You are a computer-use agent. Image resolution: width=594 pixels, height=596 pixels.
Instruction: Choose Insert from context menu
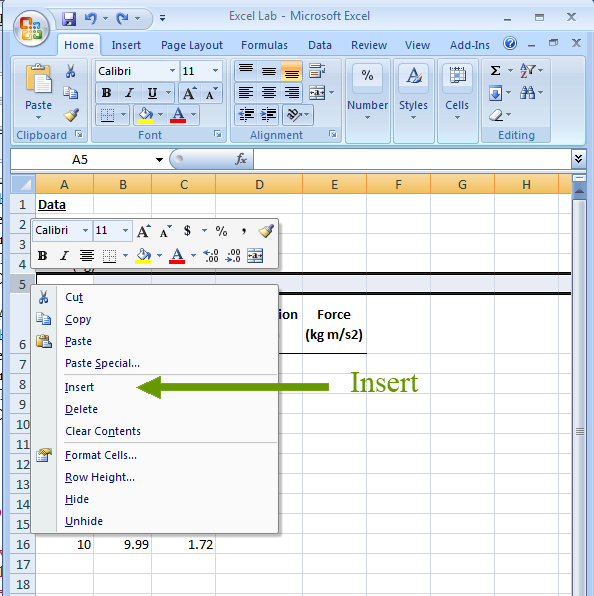(x=155, y=387)
